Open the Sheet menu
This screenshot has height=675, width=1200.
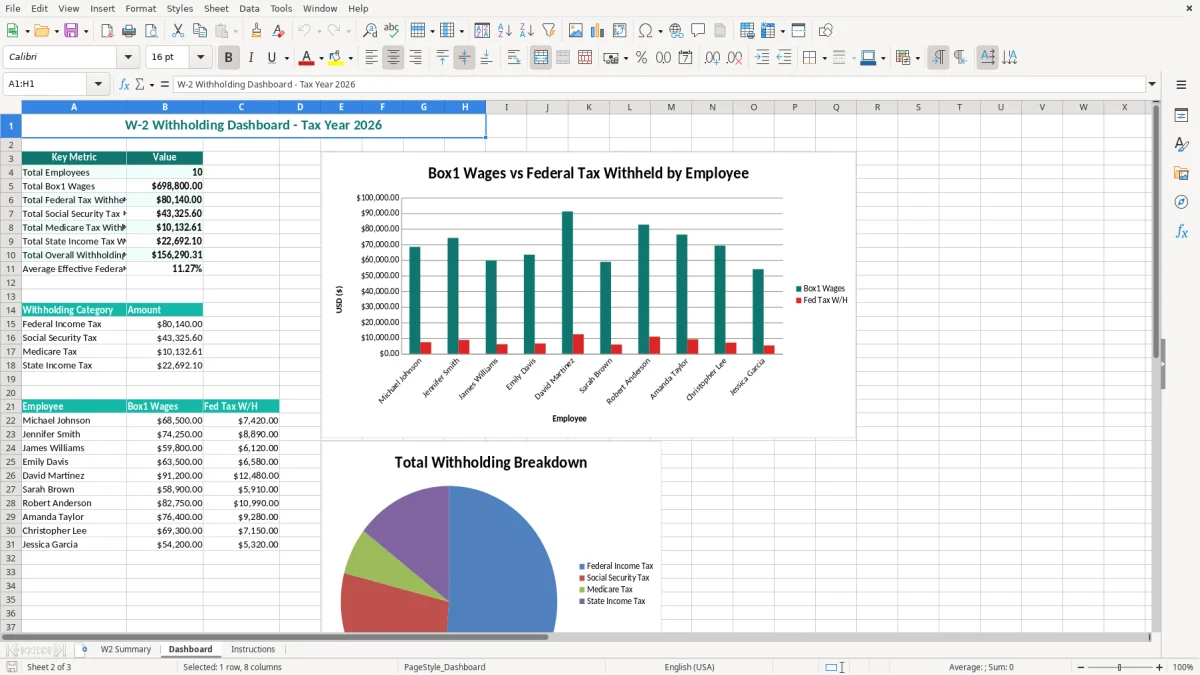pos(216,8)
